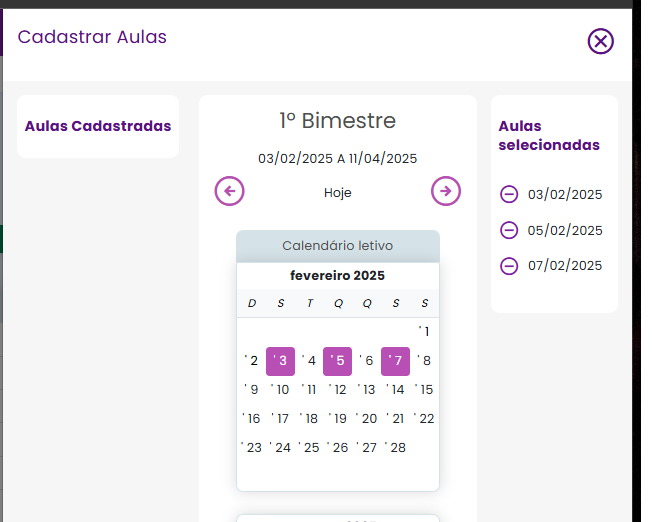Click the date range 03/02/2025 A 11/04/2025

pyautogui.click(x=338, y=158)
